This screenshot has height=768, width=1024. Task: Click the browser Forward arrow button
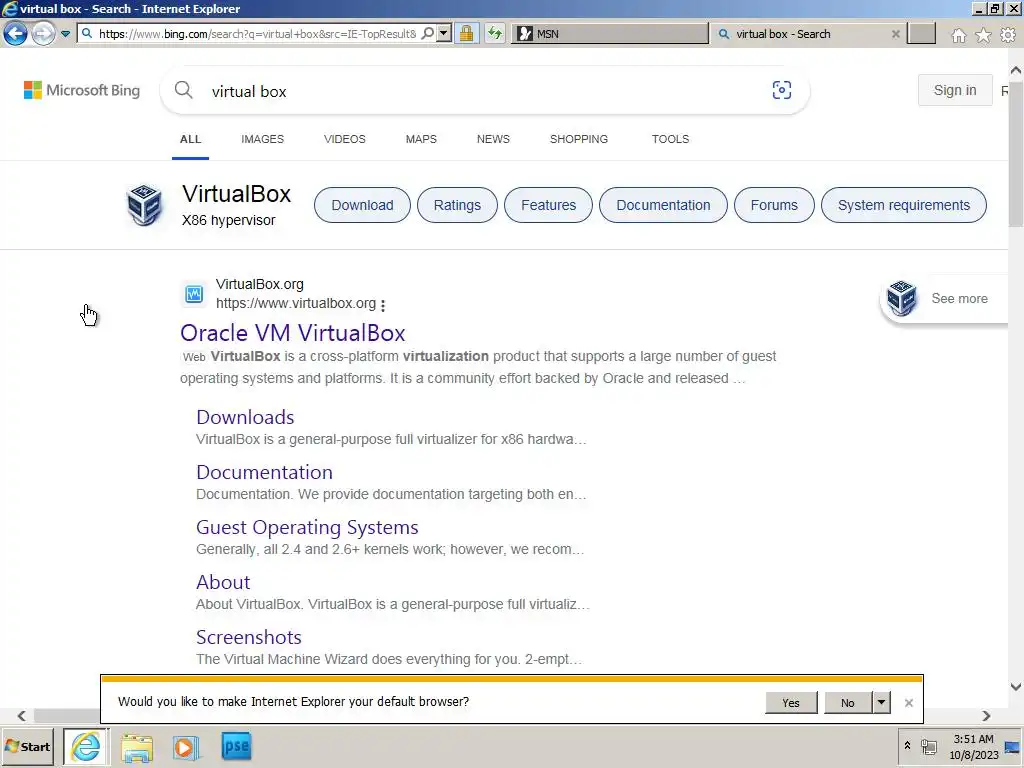44,33
